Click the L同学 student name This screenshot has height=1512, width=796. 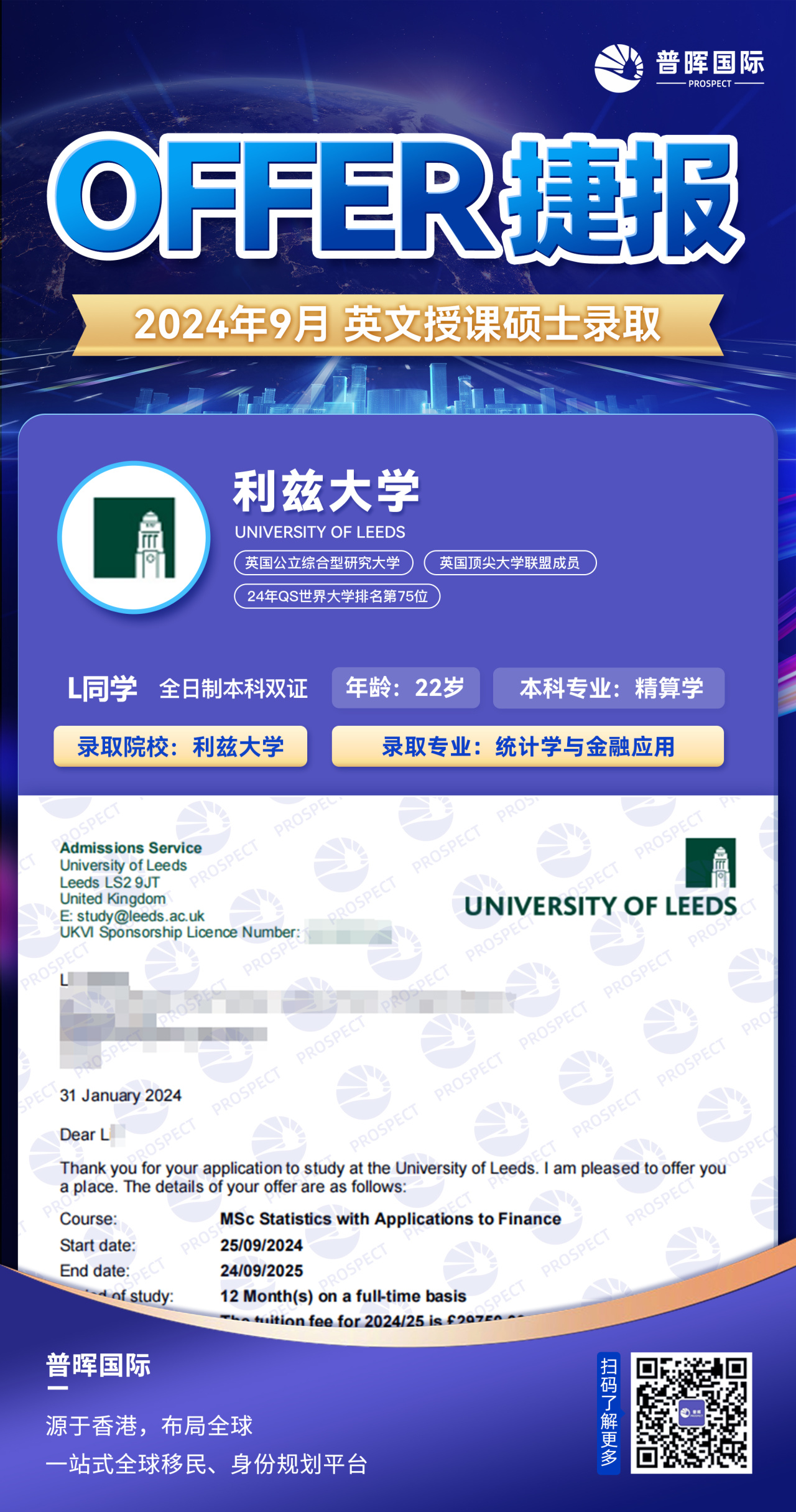102,689
